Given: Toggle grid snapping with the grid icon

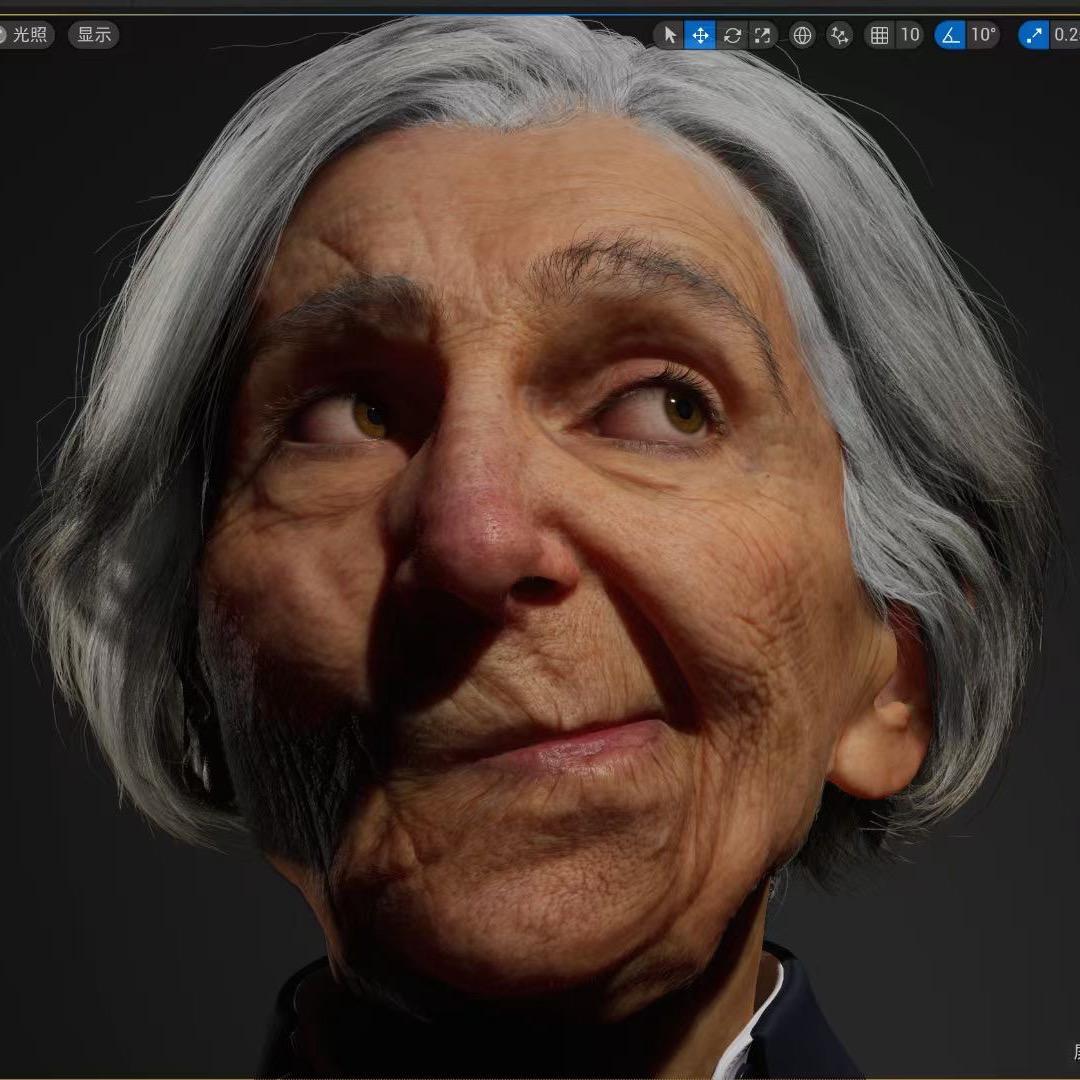Looking at the screenshot, I should point(880,36).
